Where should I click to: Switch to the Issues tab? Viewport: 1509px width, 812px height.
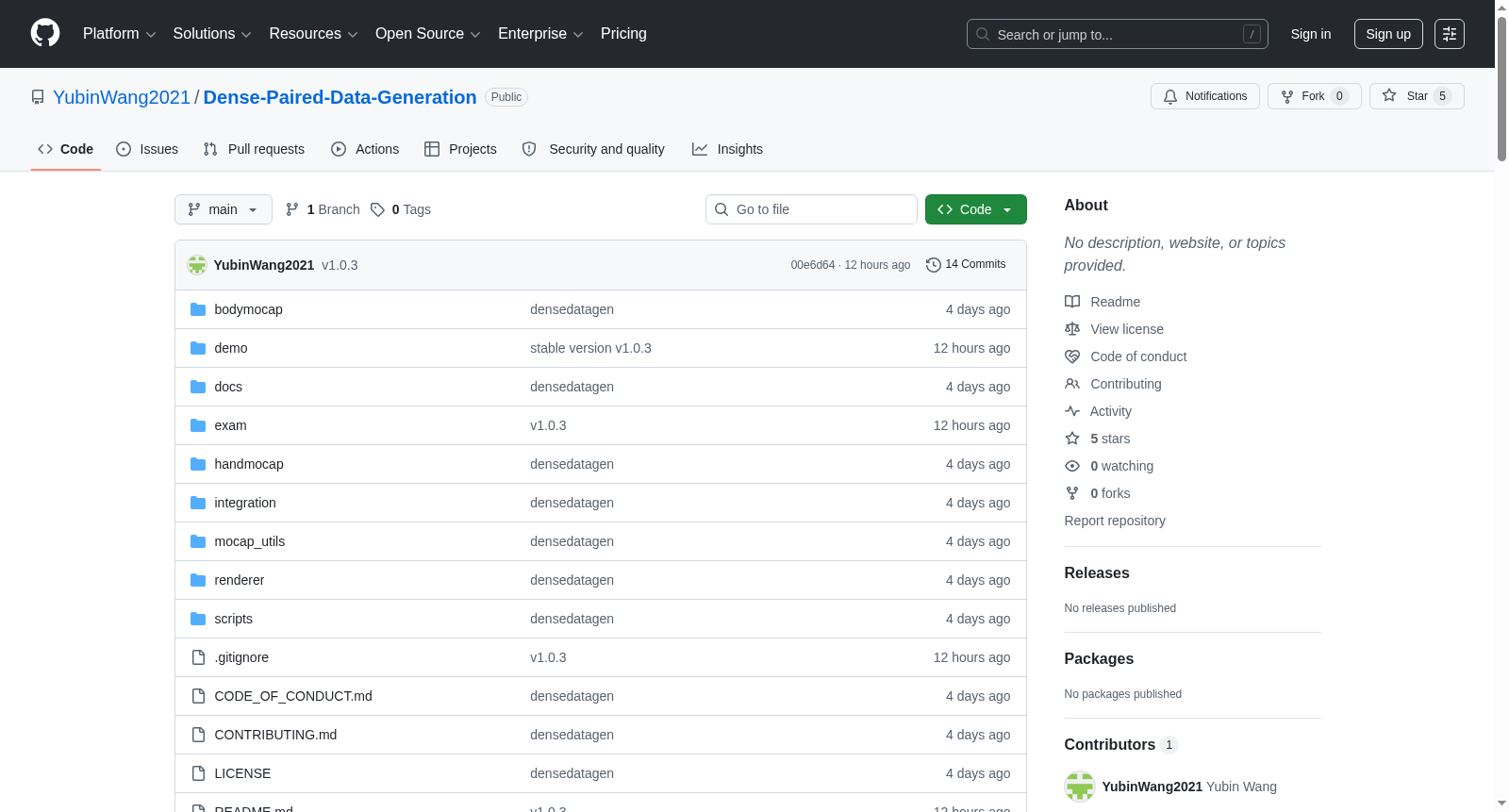pyautogui.click(x=147, y=149)
